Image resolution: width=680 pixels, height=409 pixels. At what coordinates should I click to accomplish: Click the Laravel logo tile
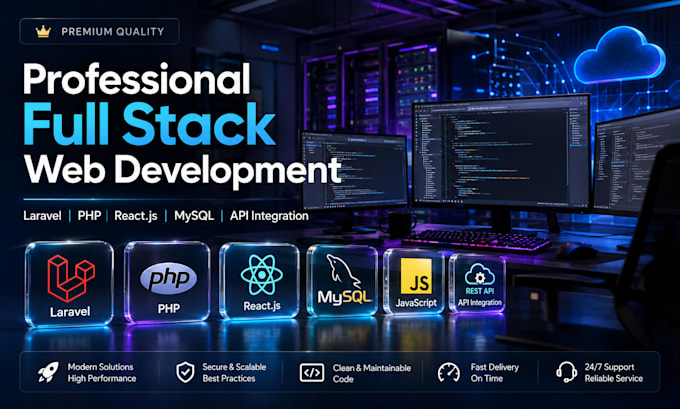69,284
